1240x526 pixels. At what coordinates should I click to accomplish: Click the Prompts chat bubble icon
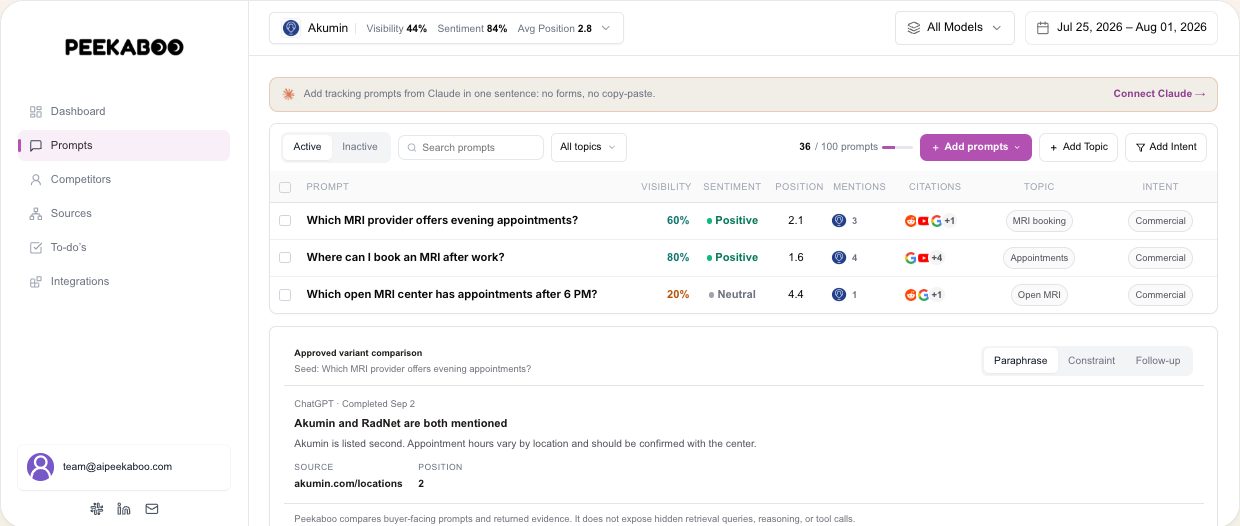[x=36, y=145]
